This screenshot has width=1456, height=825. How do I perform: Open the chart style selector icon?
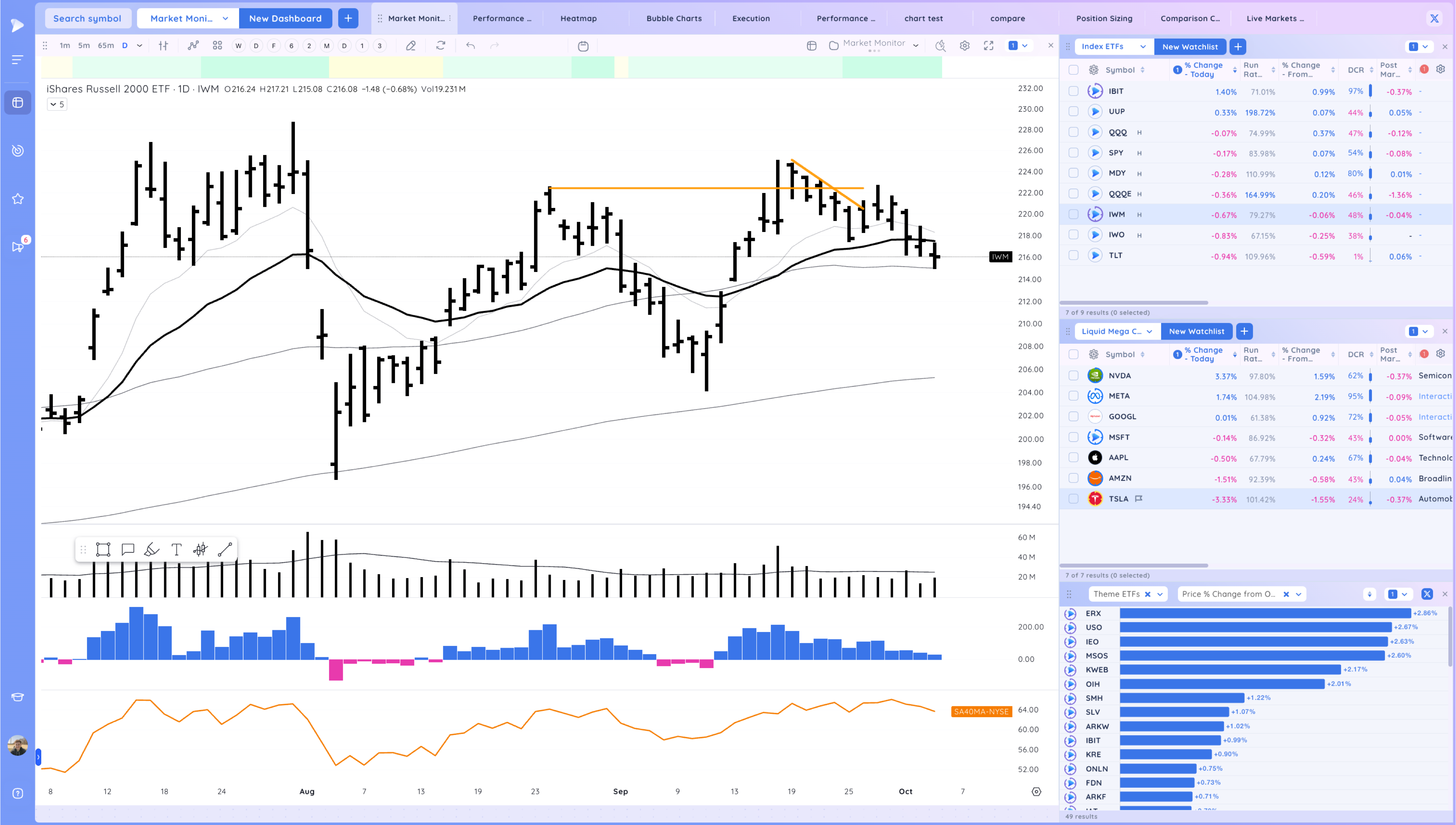click(x=164, y=46)
